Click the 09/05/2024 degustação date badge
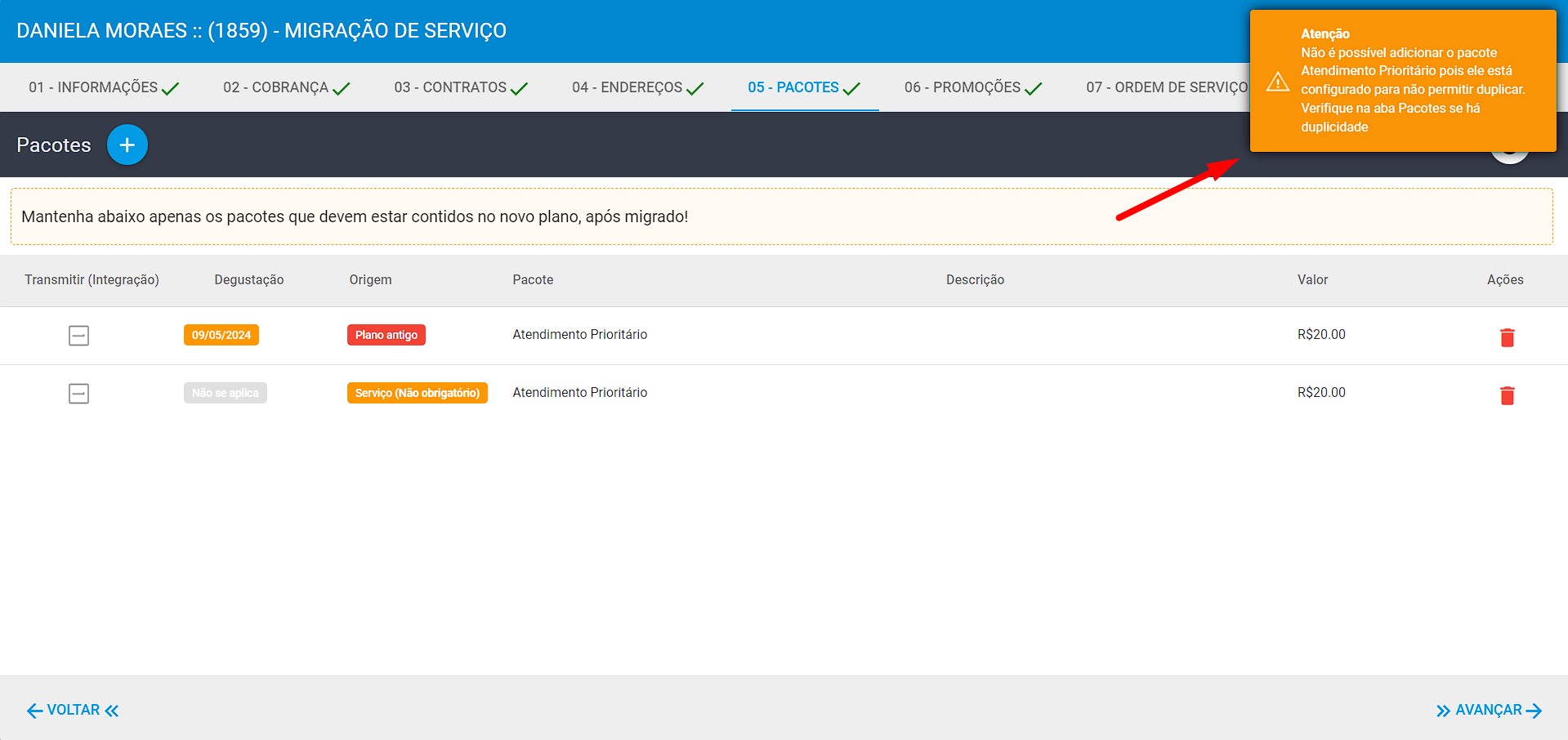Screen dimensions: 1568x740 pos(221,335)
